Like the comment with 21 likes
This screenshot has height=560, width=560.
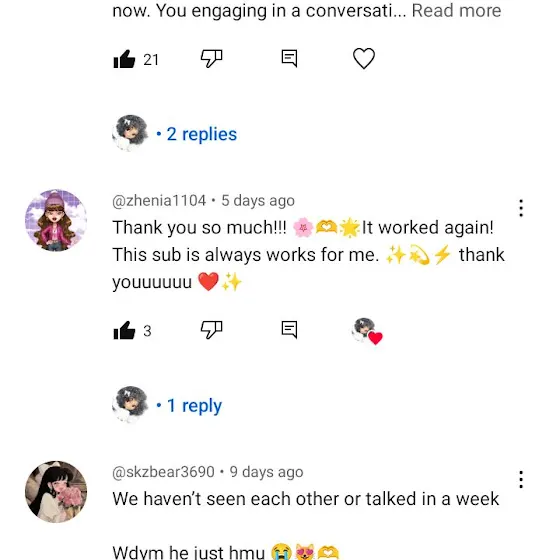124,59
